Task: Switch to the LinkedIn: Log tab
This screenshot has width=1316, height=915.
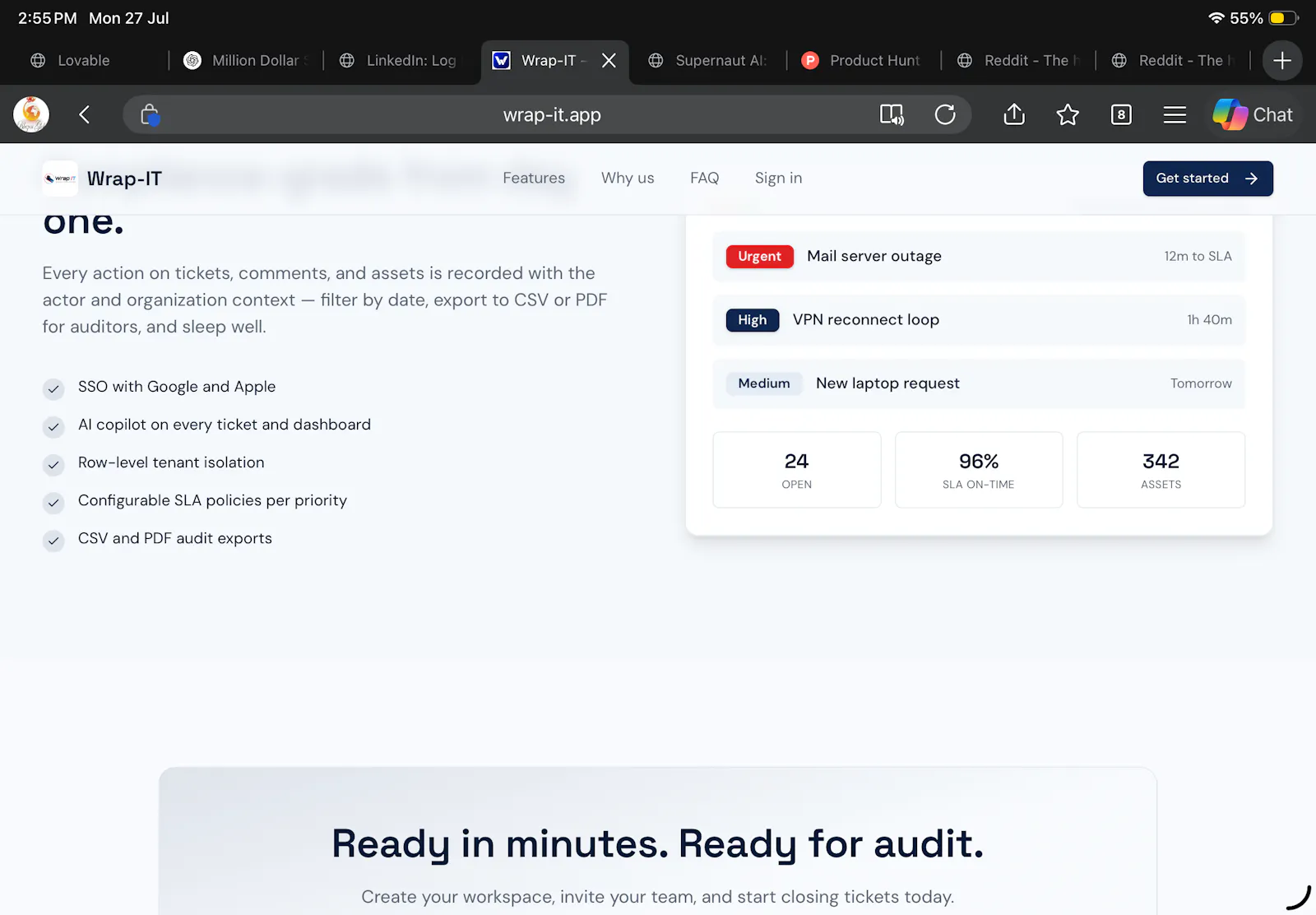Action: point(401,60)
